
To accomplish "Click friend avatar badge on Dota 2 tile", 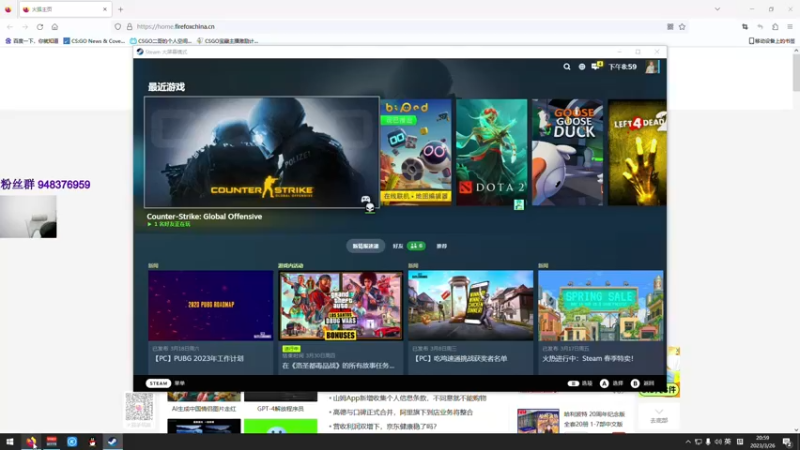I will 519,205.
